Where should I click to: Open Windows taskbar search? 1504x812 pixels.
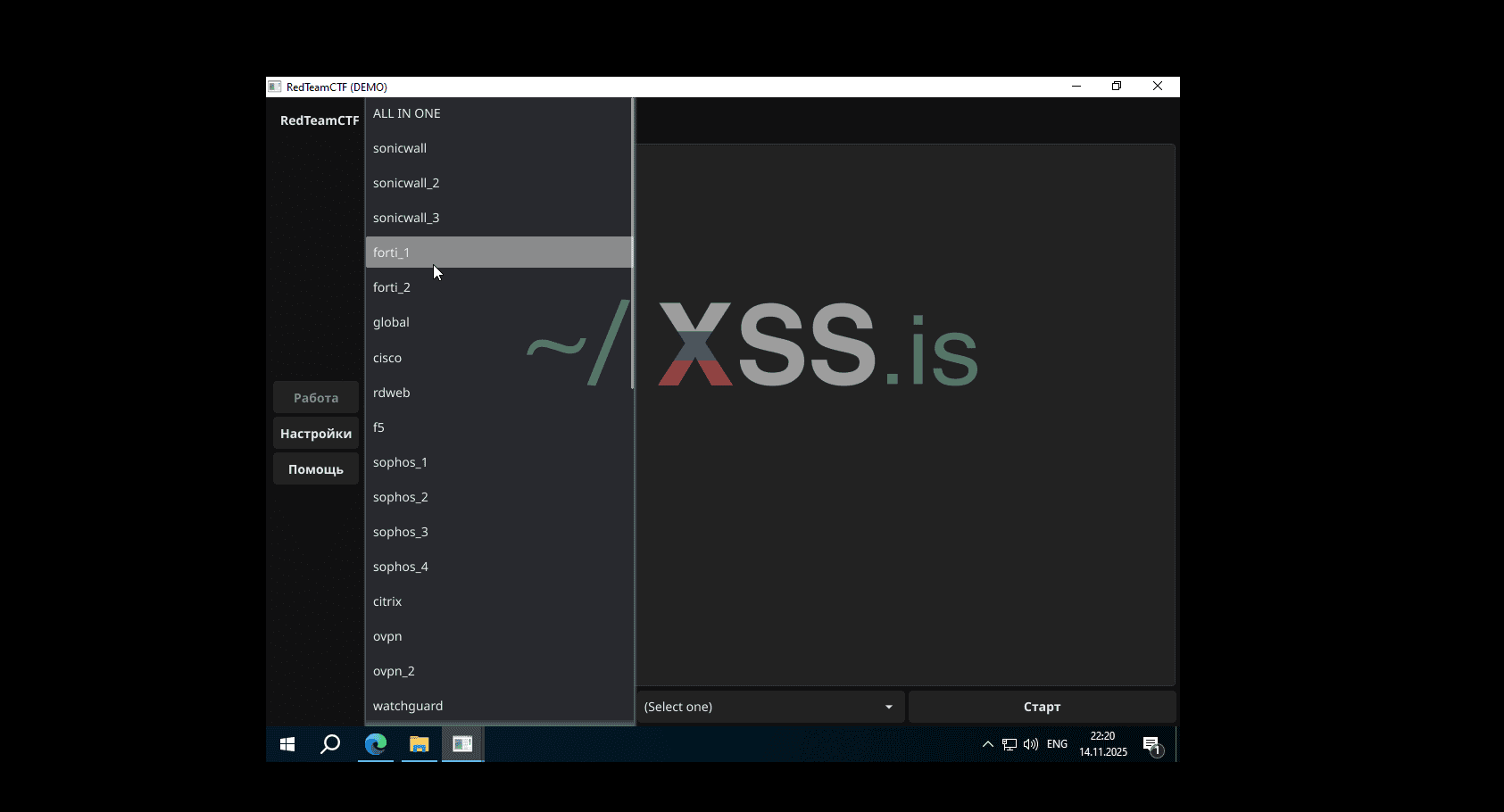point(330,744)
